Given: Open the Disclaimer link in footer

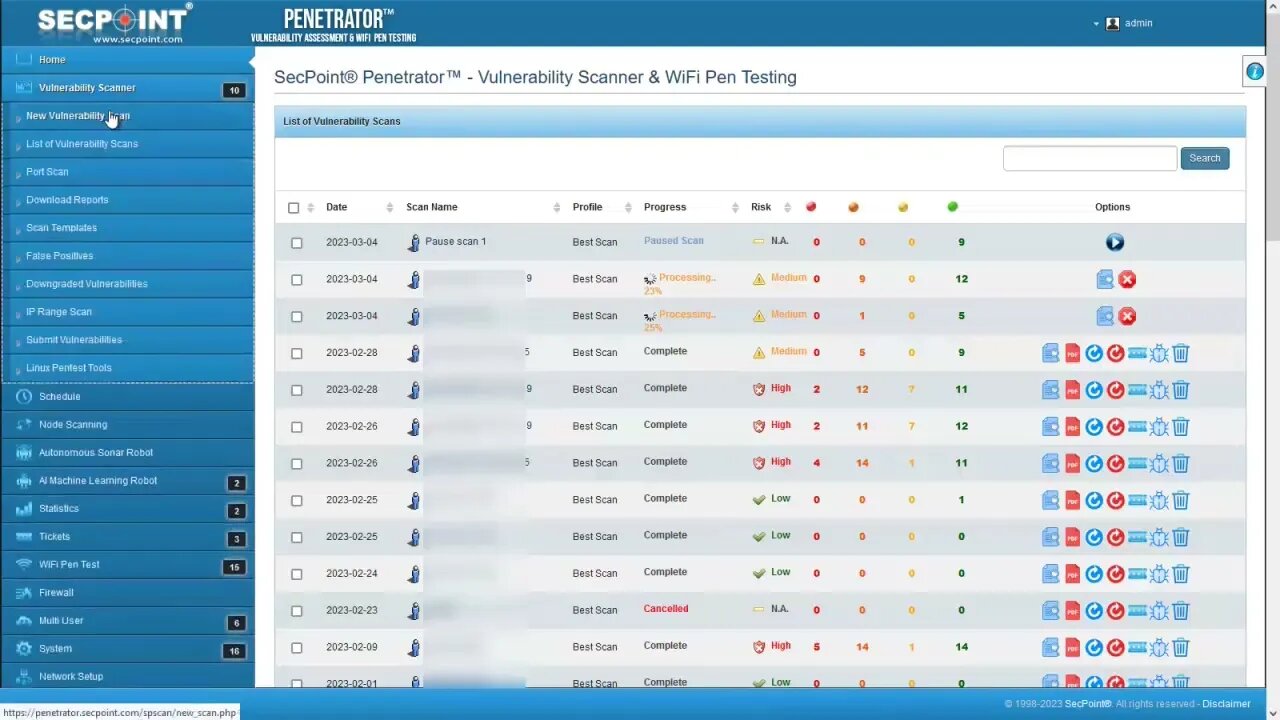Looking at the screenshot, I should pyautogui.click(x=1226, y=704).
